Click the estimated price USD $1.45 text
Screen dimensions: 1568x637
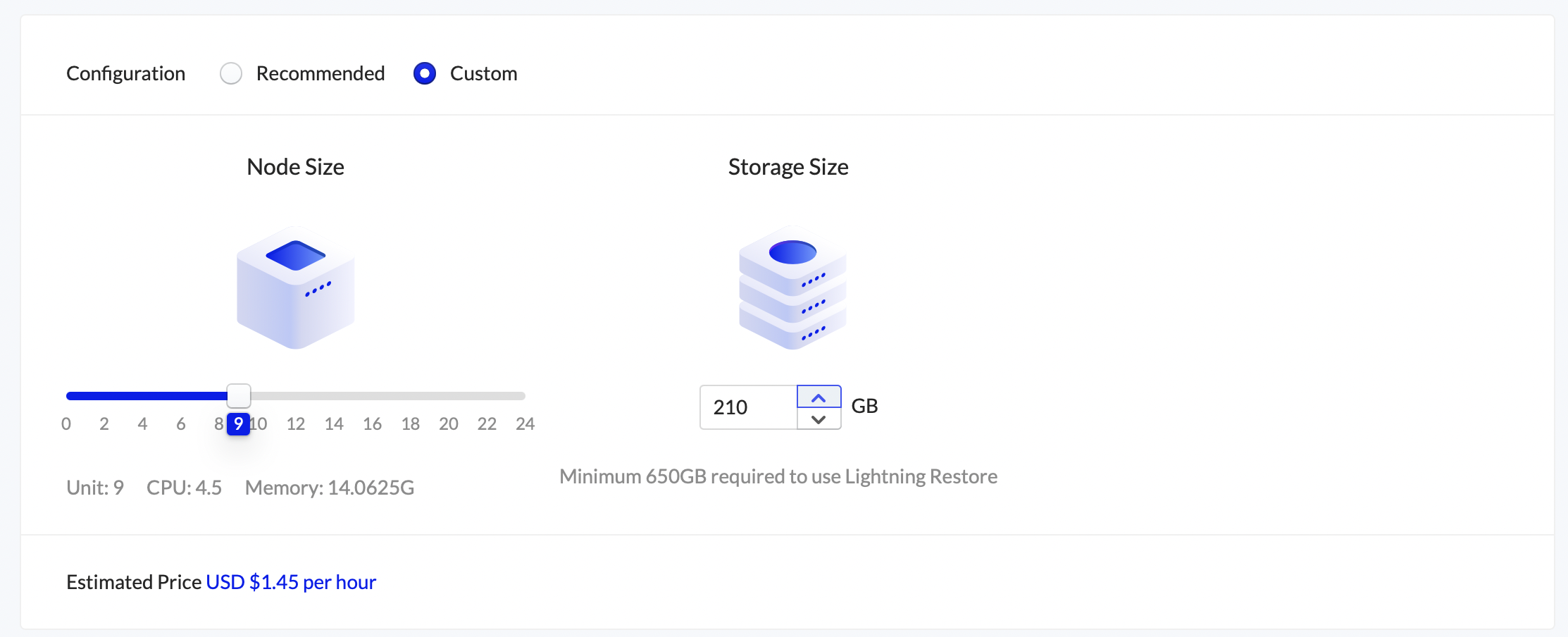[x=291, y=582]
